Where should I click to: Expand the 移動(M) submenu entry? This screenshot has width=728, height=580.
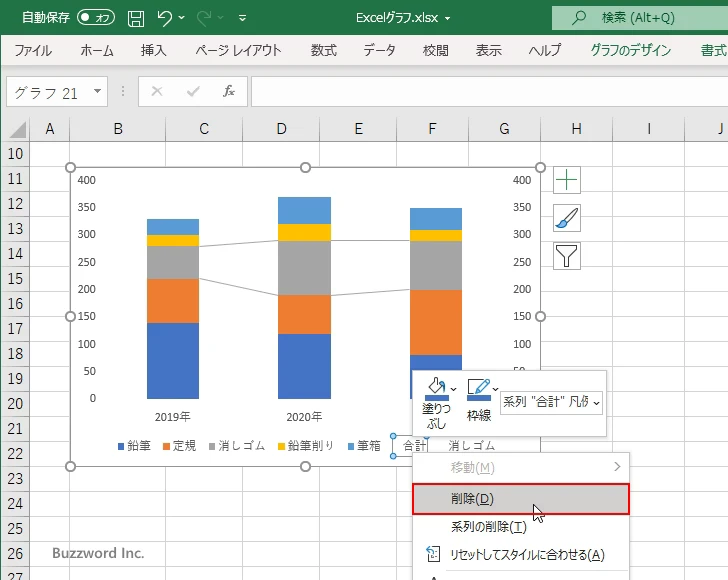tap(521, 467)
